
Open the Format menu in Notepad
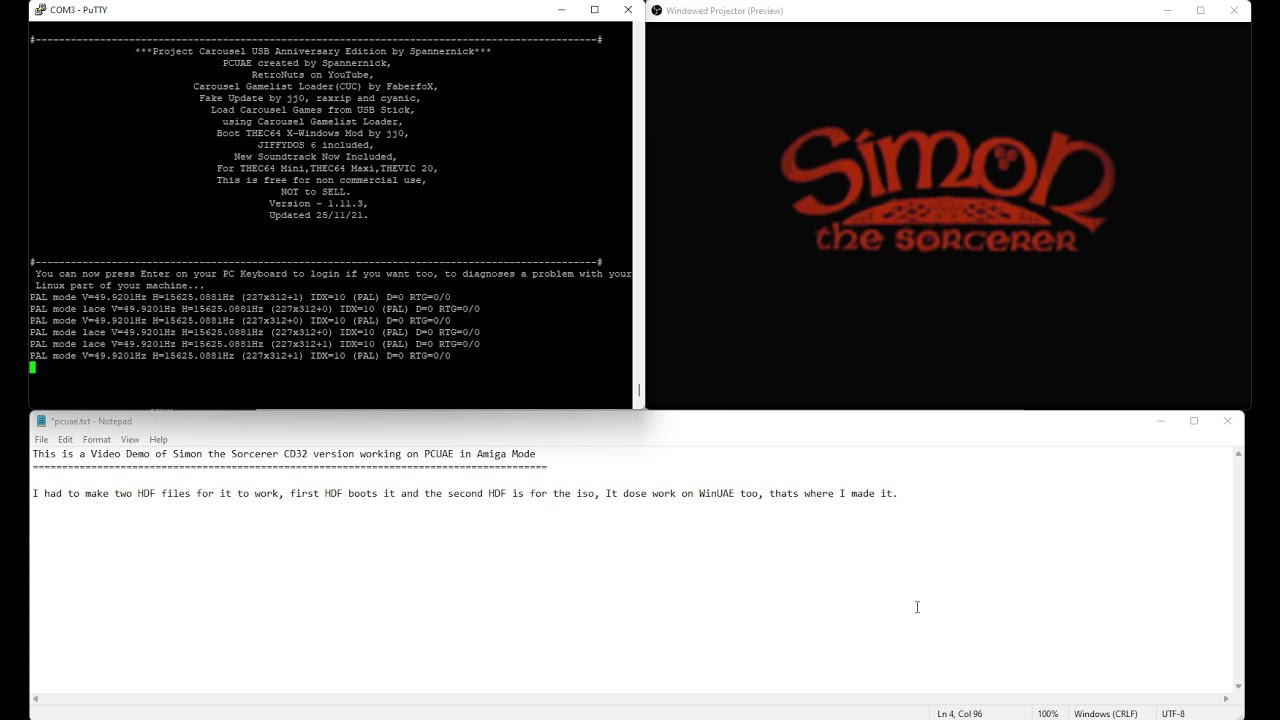click(x=97, y=440)
